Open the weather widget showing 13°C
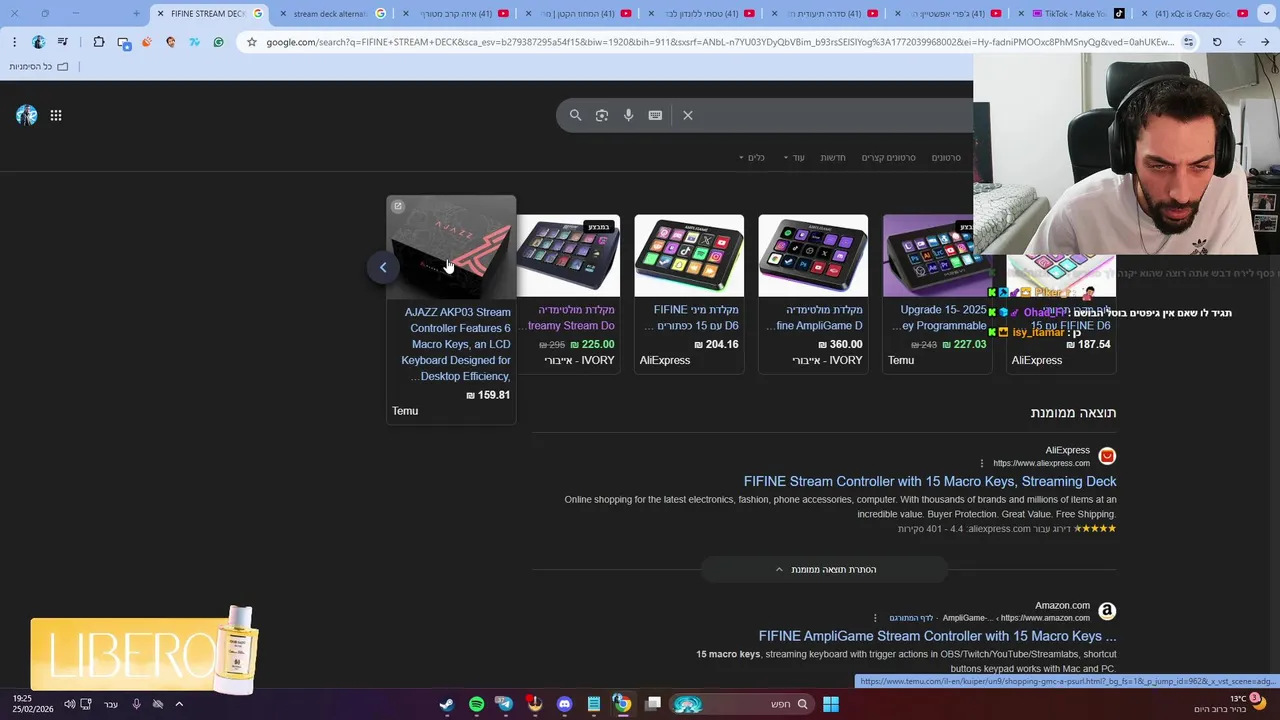The width and height of the screenshot is (1280, 720). [1229, 704]
